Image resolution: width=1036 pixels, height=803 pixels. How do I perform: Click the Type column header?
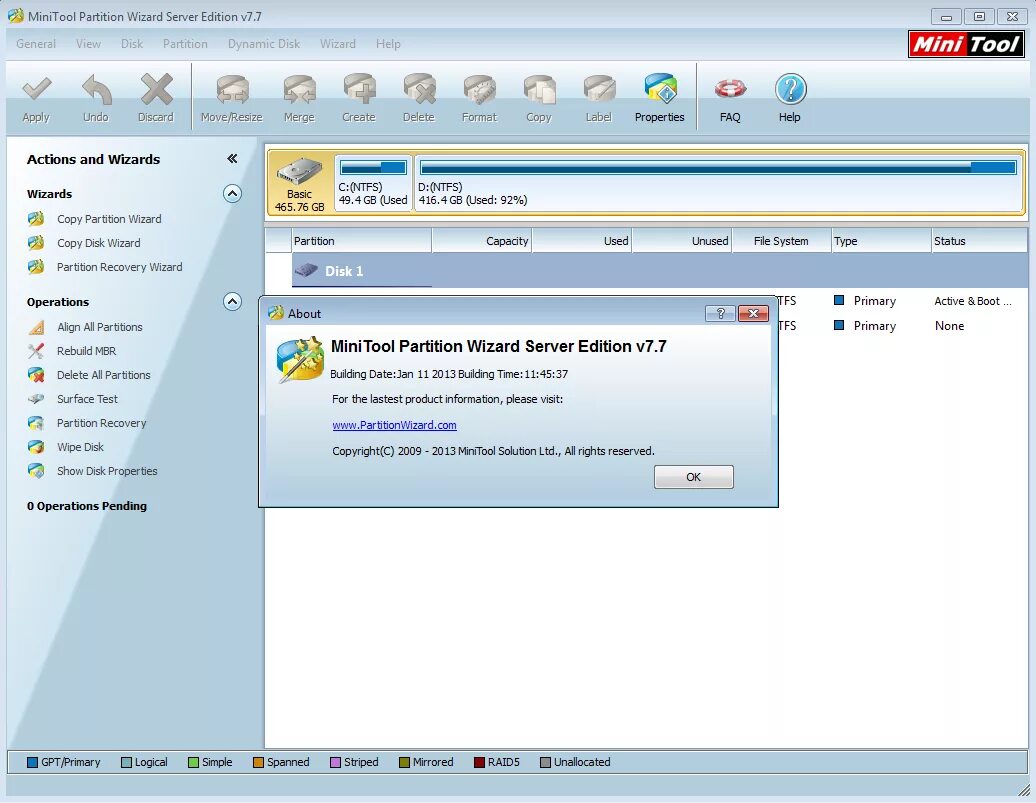tap(881, 241)
